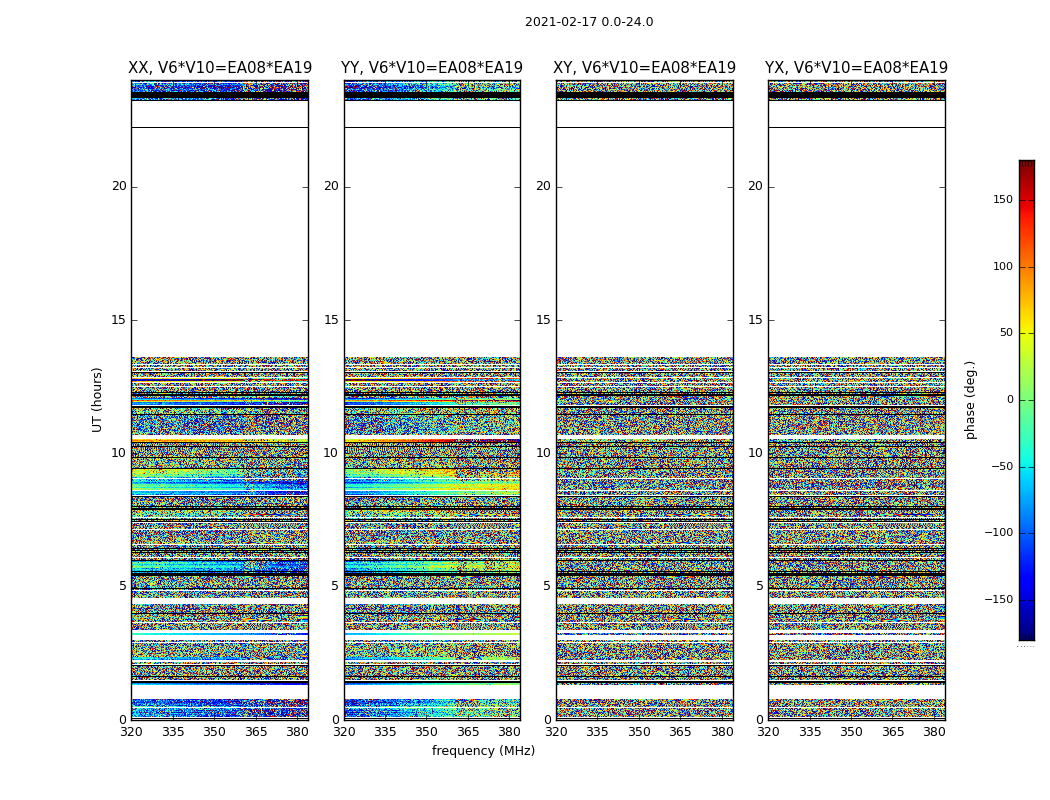Click the UT (hours) axis label
1050x800 pixels.
[97, 400]
